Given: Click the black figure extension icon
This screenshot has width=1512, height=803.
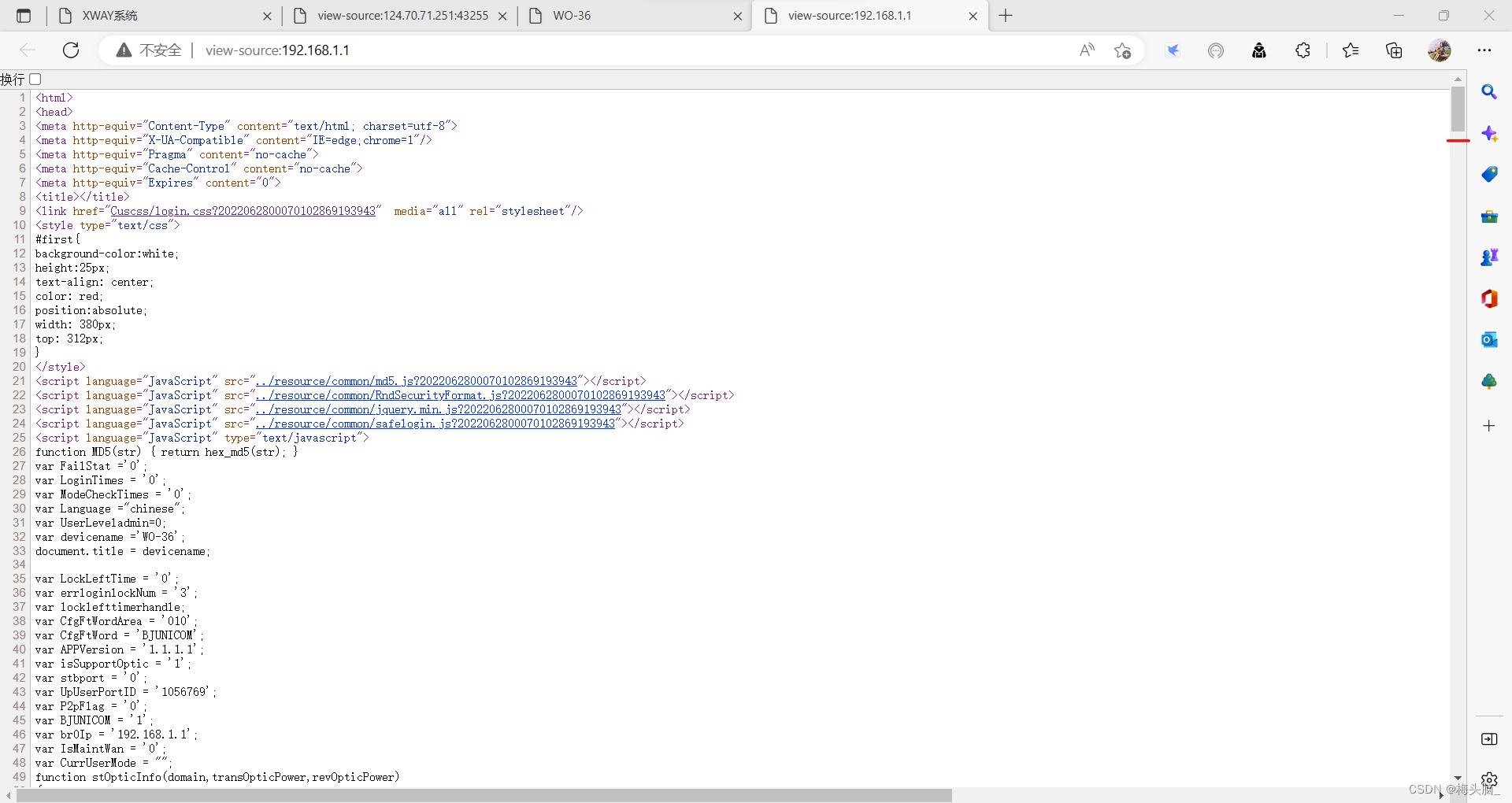Looking at the screenshot, I should click(1259, 50).
